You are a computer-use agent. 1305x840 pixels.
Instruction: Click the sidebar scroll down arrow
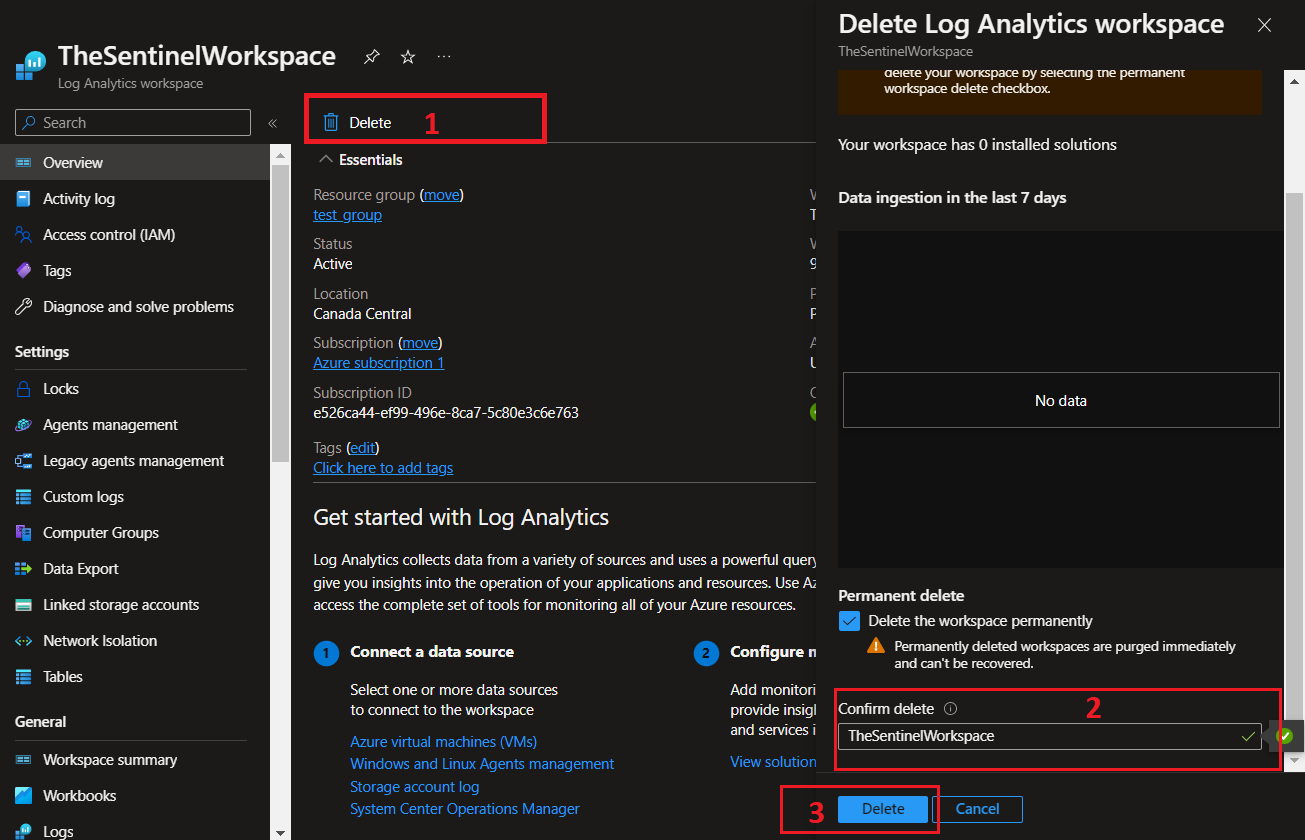281,832
